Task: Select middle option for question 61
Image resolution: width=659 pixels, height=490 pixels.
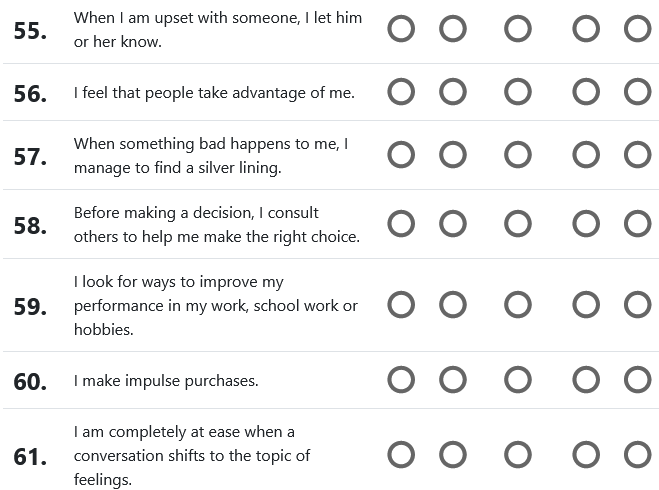Action: [518, 456]
